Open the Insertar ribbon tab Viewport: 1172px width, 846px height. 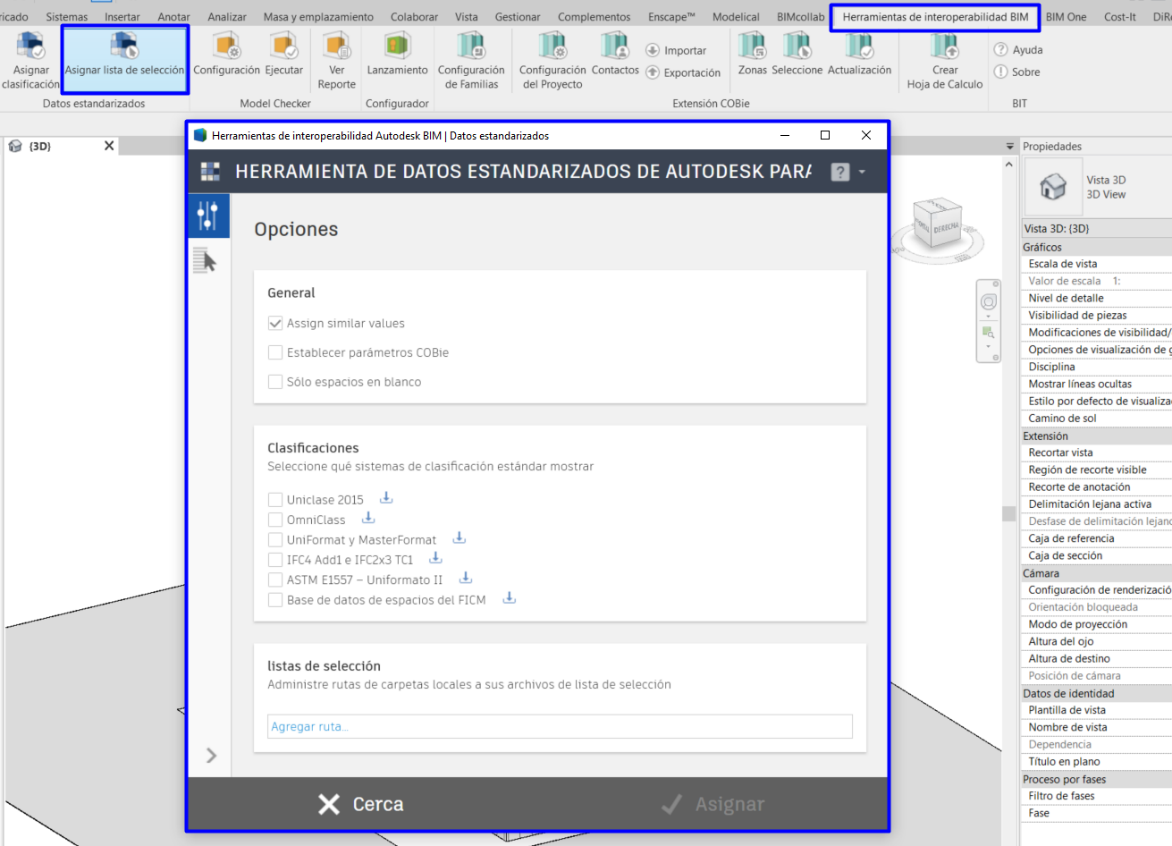click(x=122, y=16)
